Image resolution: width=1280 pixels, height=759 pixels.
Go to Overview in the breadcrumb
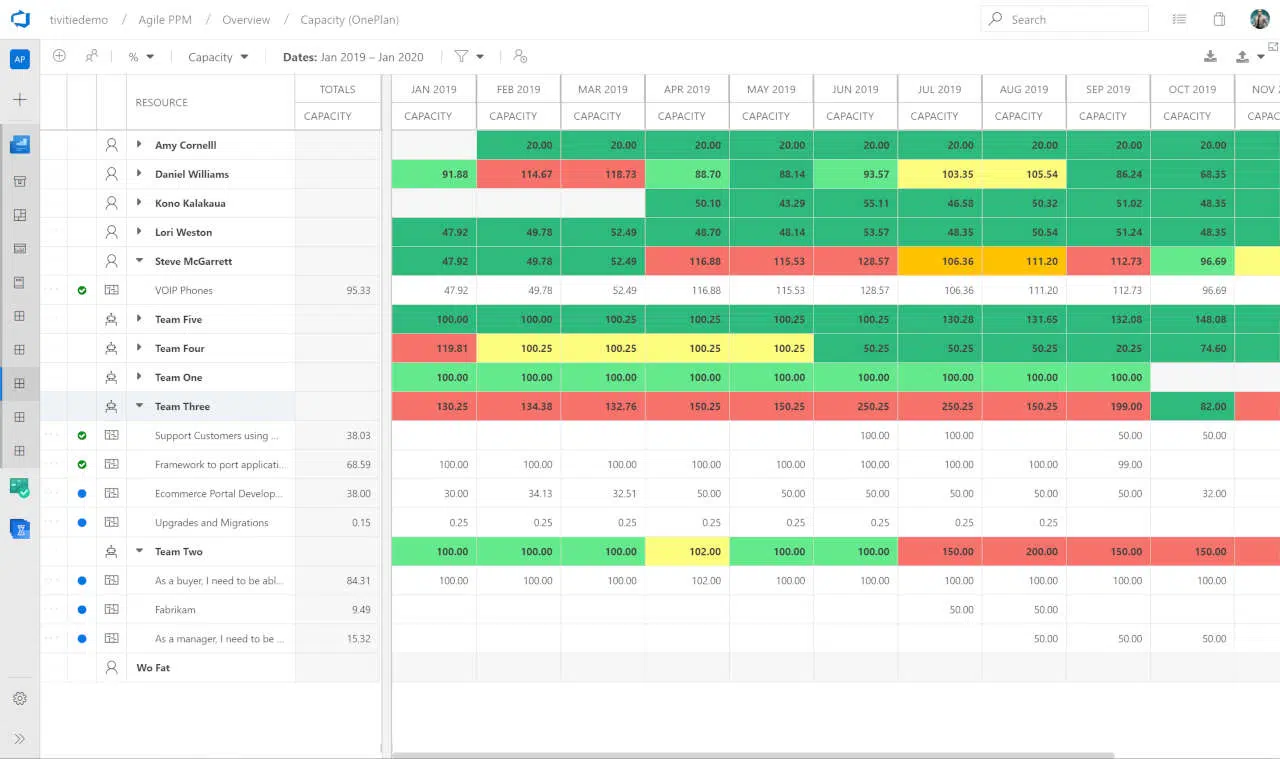coord(246,20)
